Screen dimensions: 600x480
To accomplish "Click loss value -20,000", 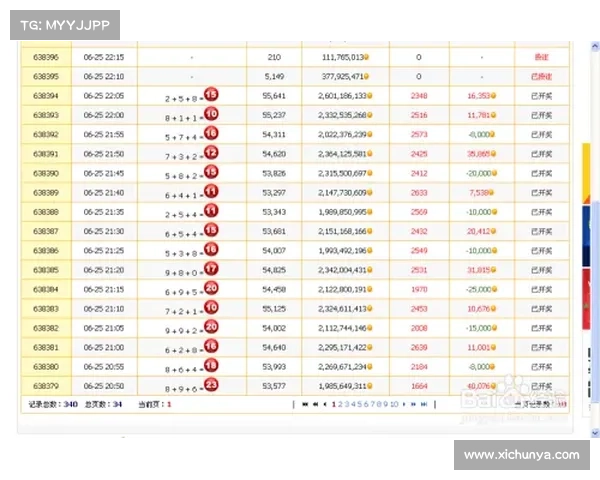I will 478,173.
